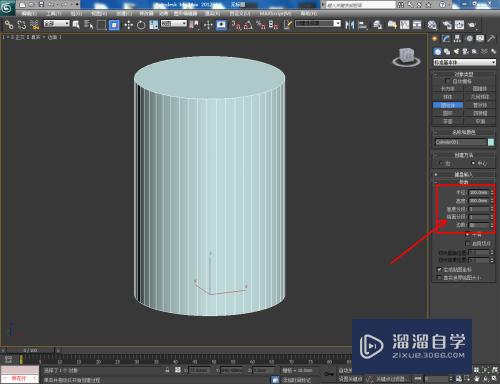
Task: Open the reference coordinate system dropdown
Action: coord(174,23)
